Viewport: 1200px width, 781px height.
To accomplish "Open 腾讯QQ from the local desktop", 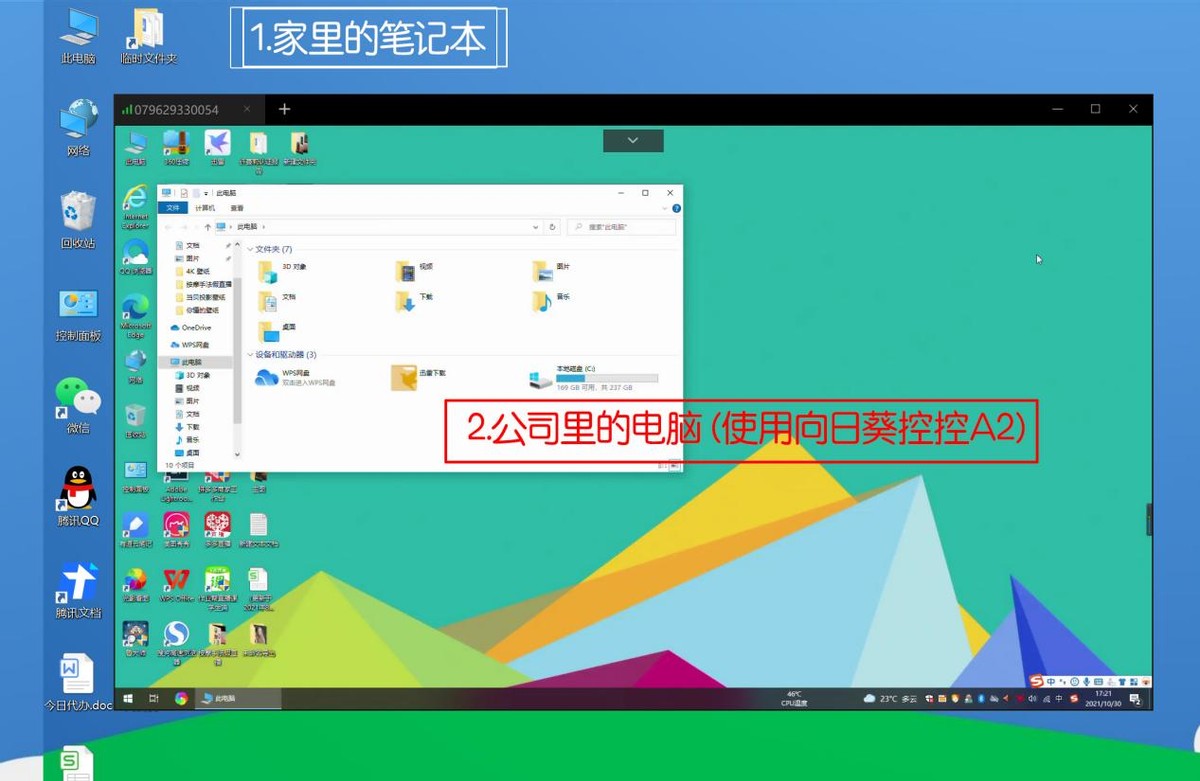I will point(78,490).
